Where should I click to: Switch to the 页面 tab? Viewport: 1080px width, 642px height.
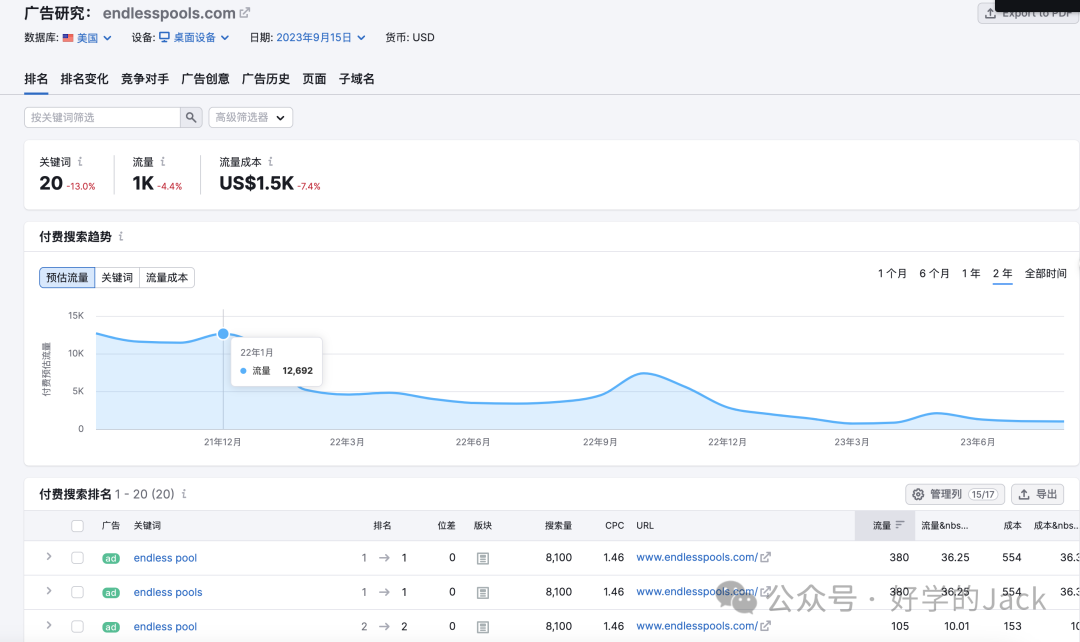click(314, 79)
